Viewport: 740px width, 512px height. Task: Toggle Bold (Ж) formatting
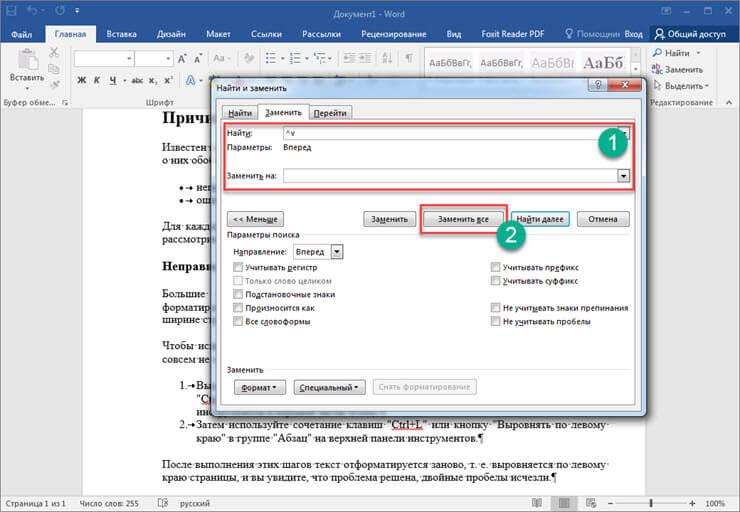click(82, 80)
